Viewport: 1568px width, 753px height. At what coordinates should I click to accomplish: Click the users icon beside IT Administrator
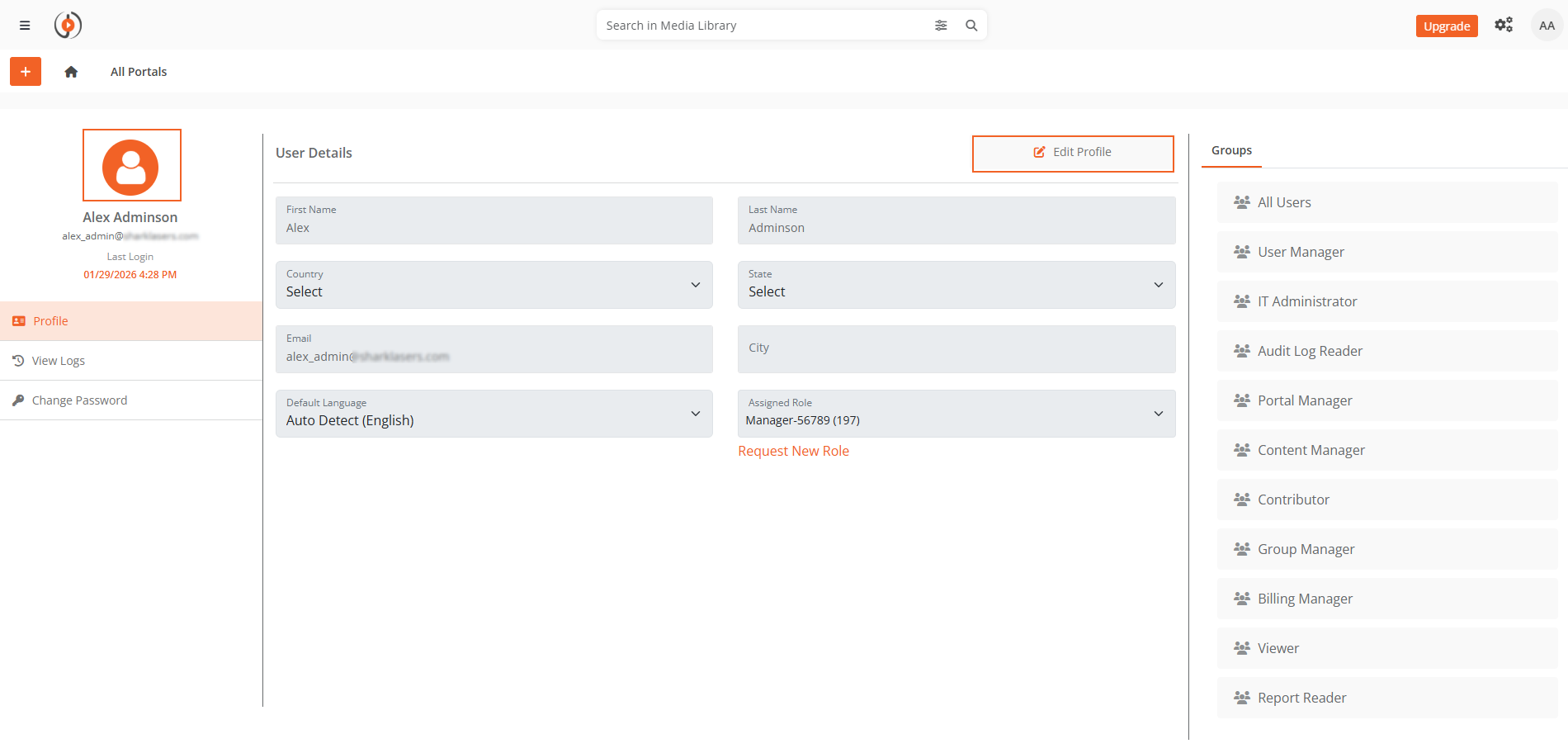[x=1241, y=301]
